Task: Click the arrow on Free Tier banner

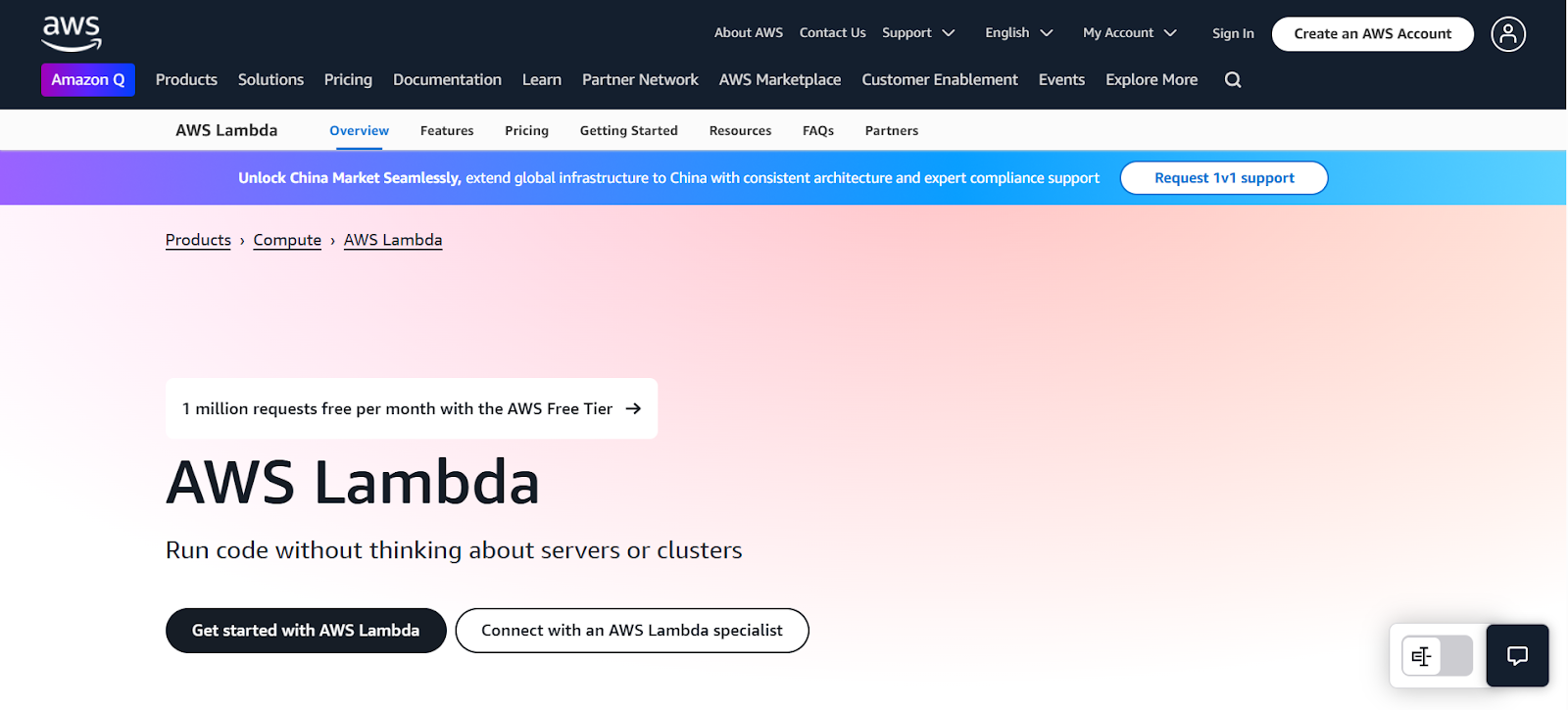Action: 633,408
